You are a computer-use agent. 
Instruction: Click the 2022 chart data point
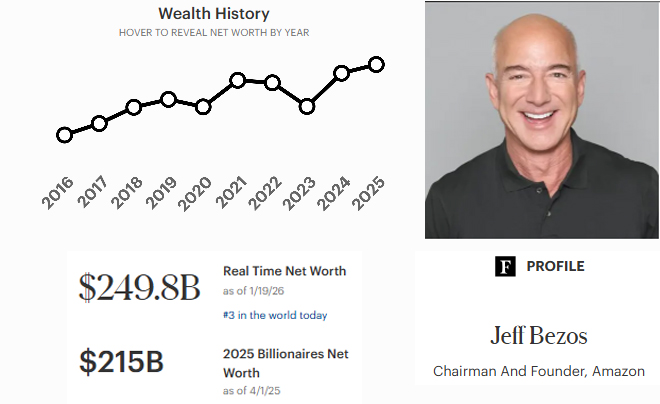272,82
